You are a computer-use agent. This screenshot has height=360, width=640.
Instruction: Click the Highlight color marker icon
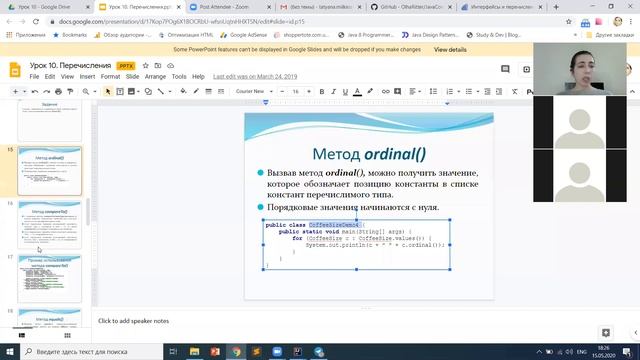click(x=370, y=91)
